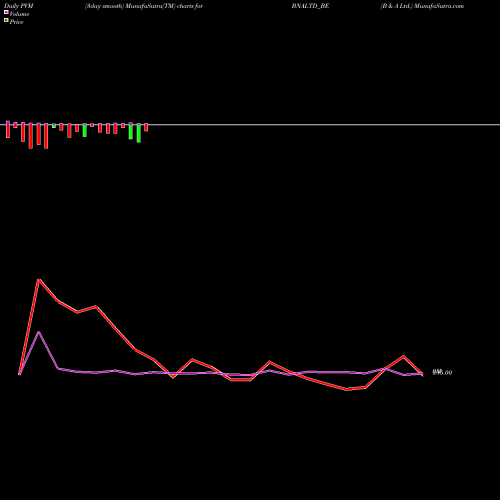
Task: Click the highest peak of the red price line
Action: (39, 280)
